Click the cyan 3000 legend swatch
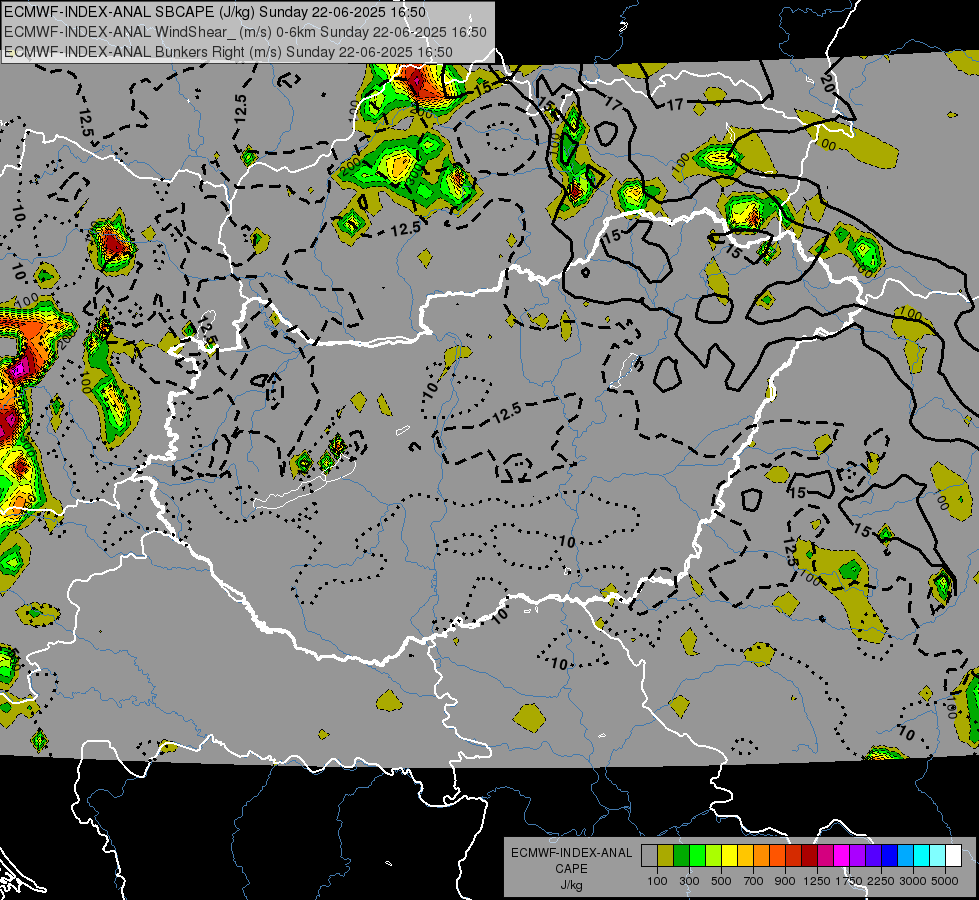Viewport: 979px width, 900px height. tap(922, 856)
